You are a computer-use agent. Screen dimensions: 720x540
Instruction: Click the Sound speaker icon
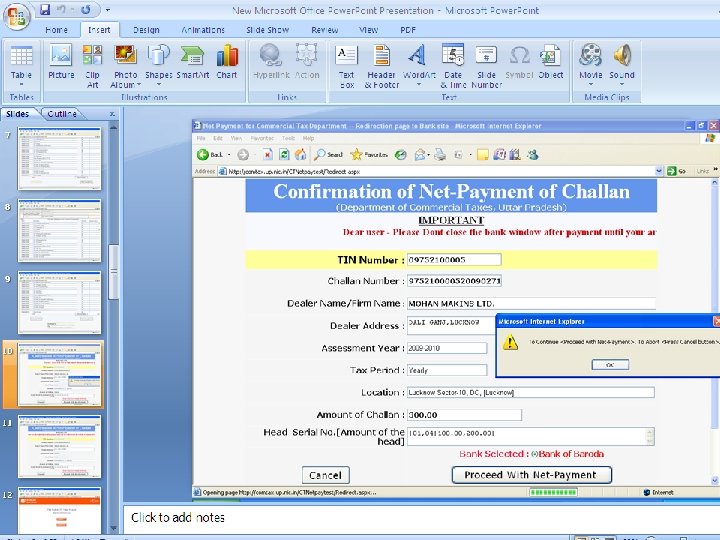click(x=622, y=55)
